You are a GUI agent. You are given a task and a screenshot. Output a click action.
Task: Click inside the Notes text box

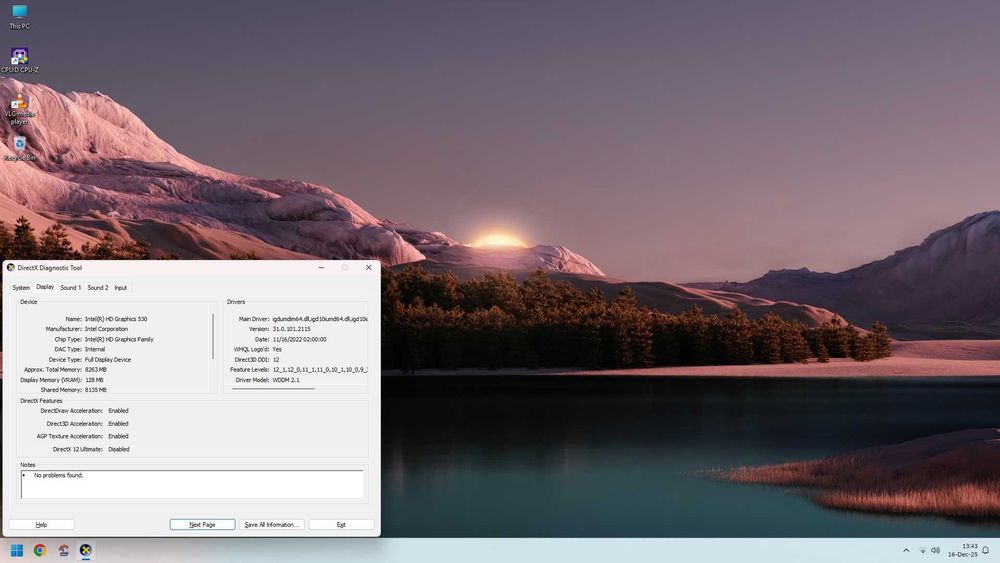[x=192, y=485]
